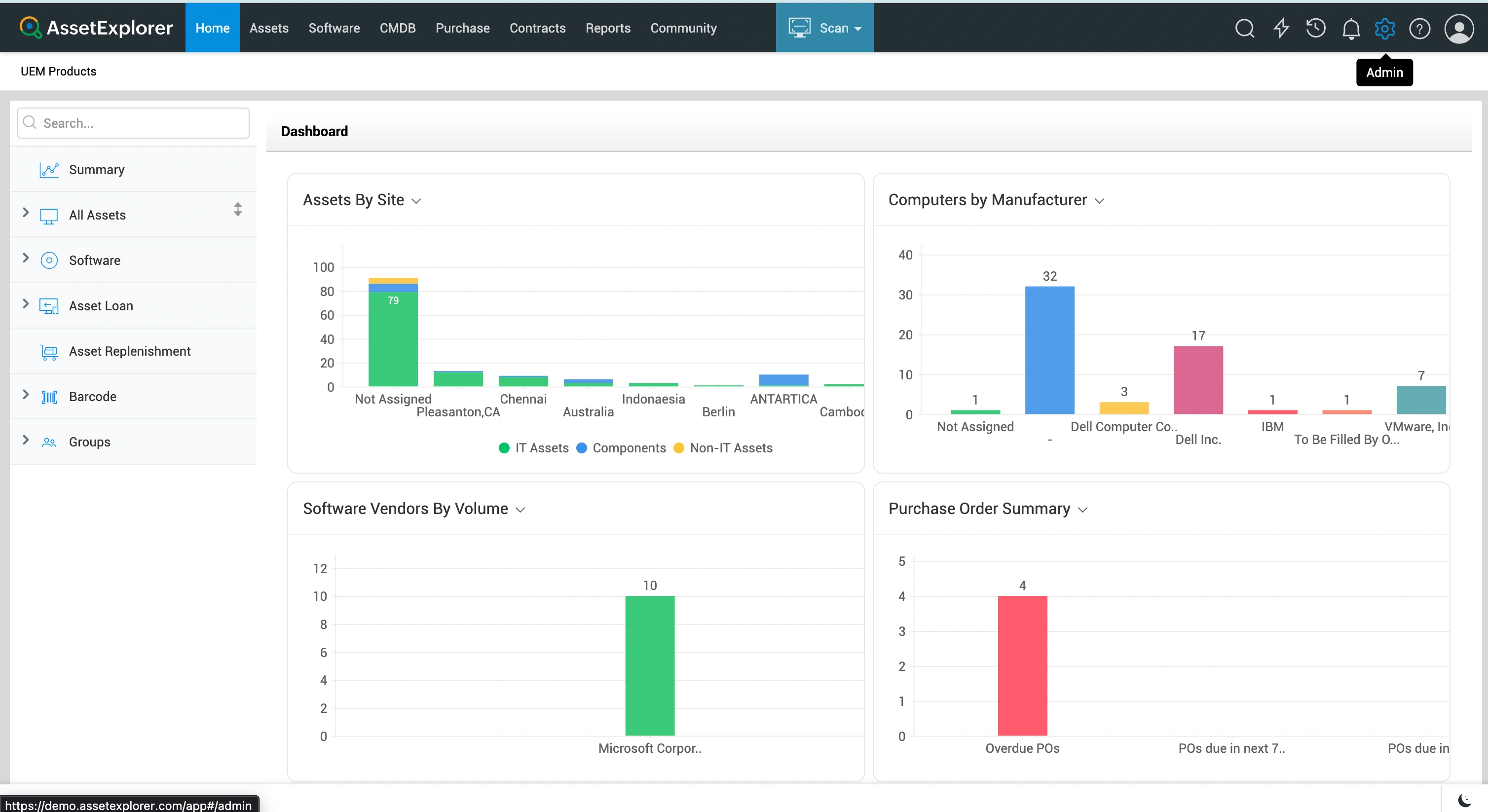Image resolution: width=1488 pixels, height=812 pixels.
Task: Expand the All Assets tree item
Action: pyautogui.click(x=26, y=213)
